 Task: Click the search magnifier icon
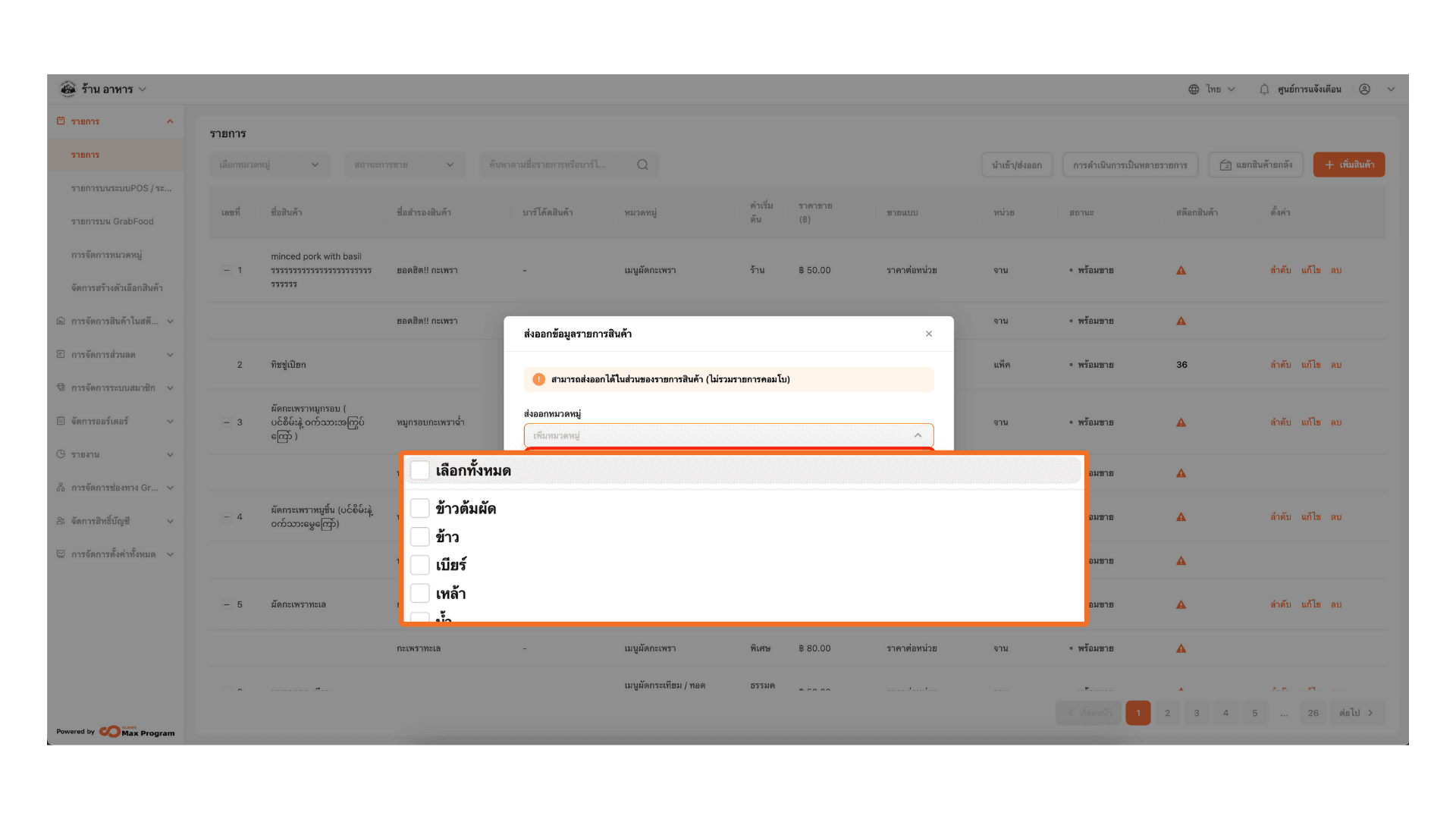(642, 165)
